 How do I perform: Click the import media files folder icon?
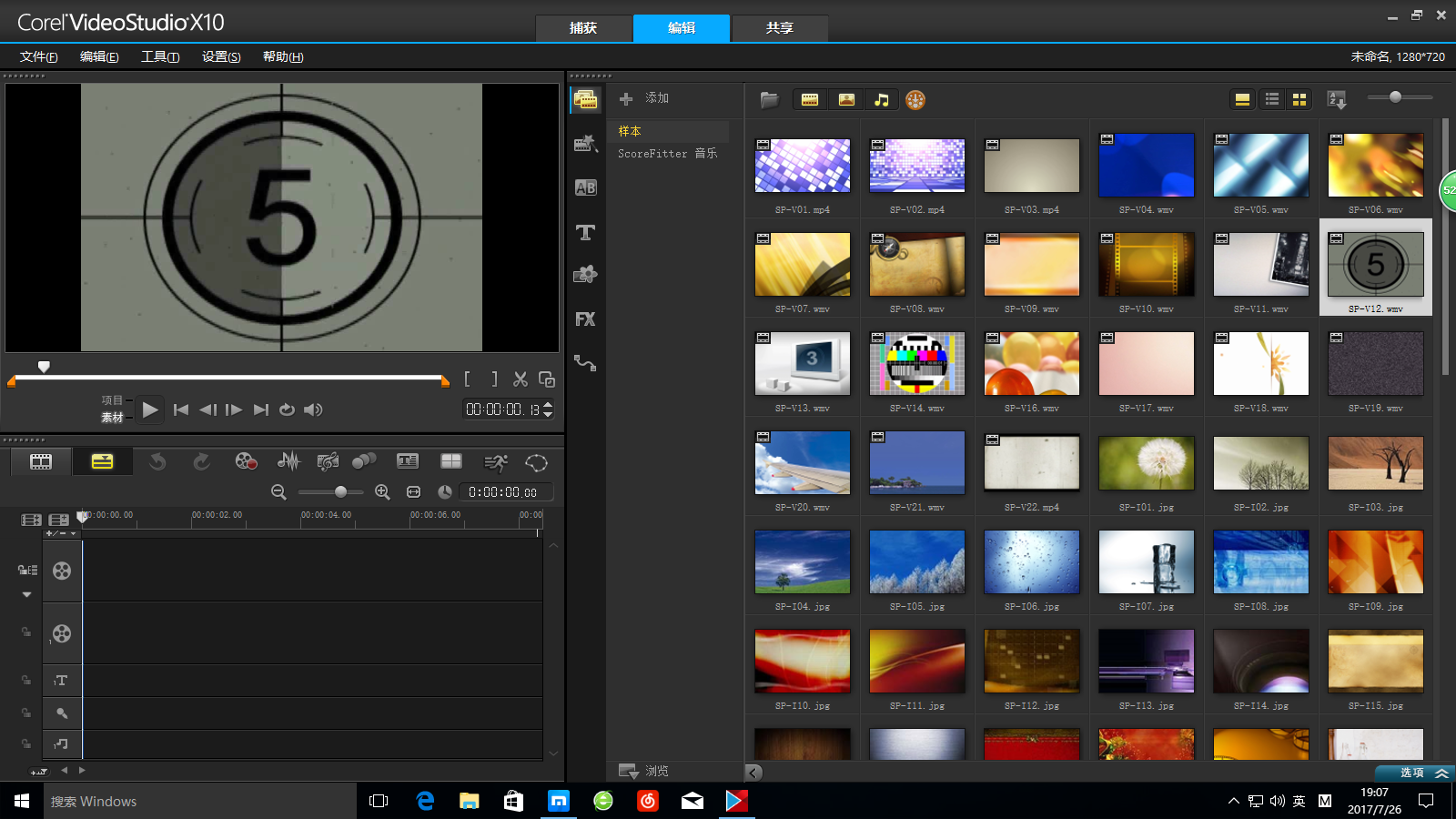(769, 99)
